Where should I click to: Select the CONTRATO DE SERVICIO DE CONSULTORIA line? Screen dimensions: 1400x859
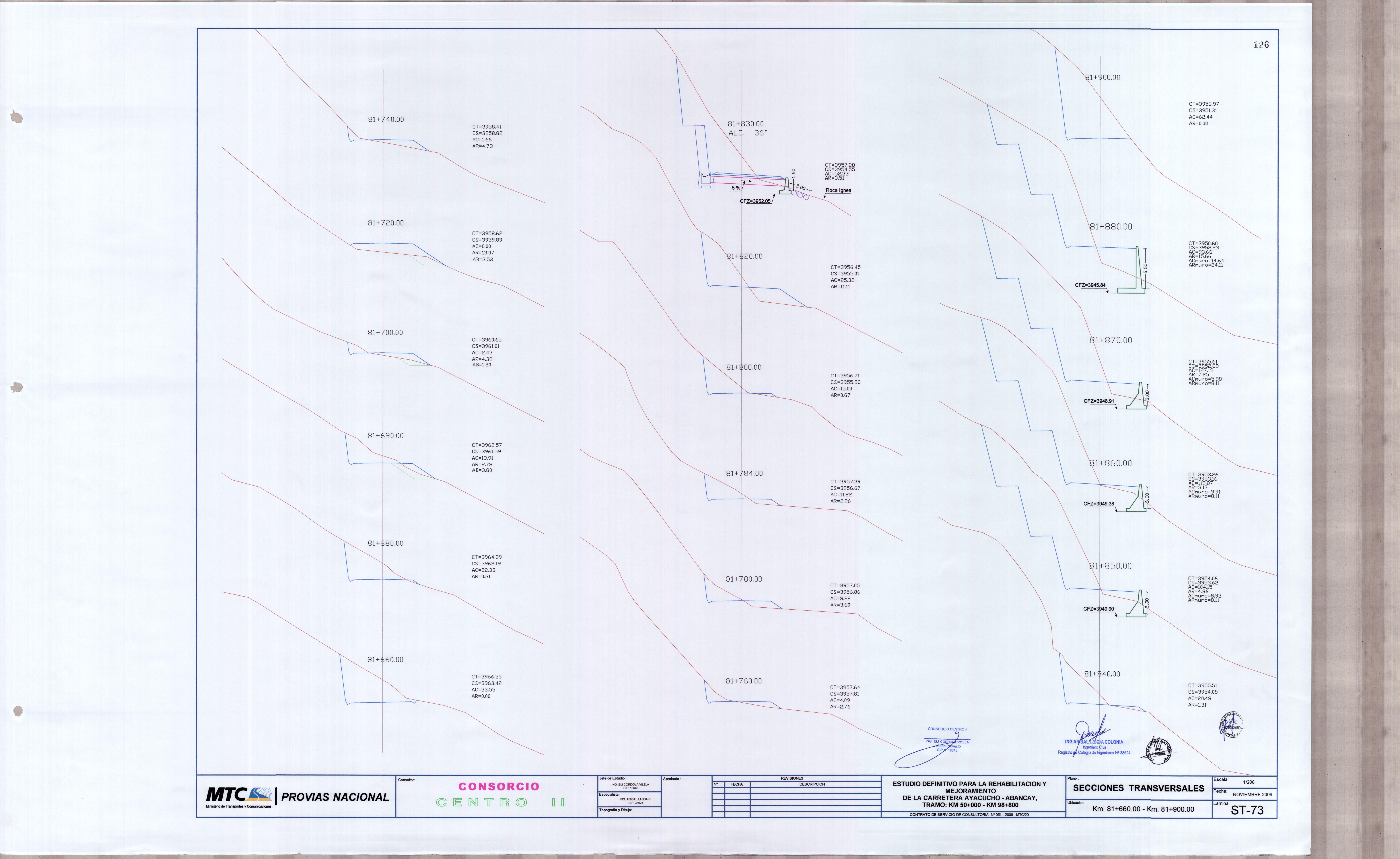point(969,815)
